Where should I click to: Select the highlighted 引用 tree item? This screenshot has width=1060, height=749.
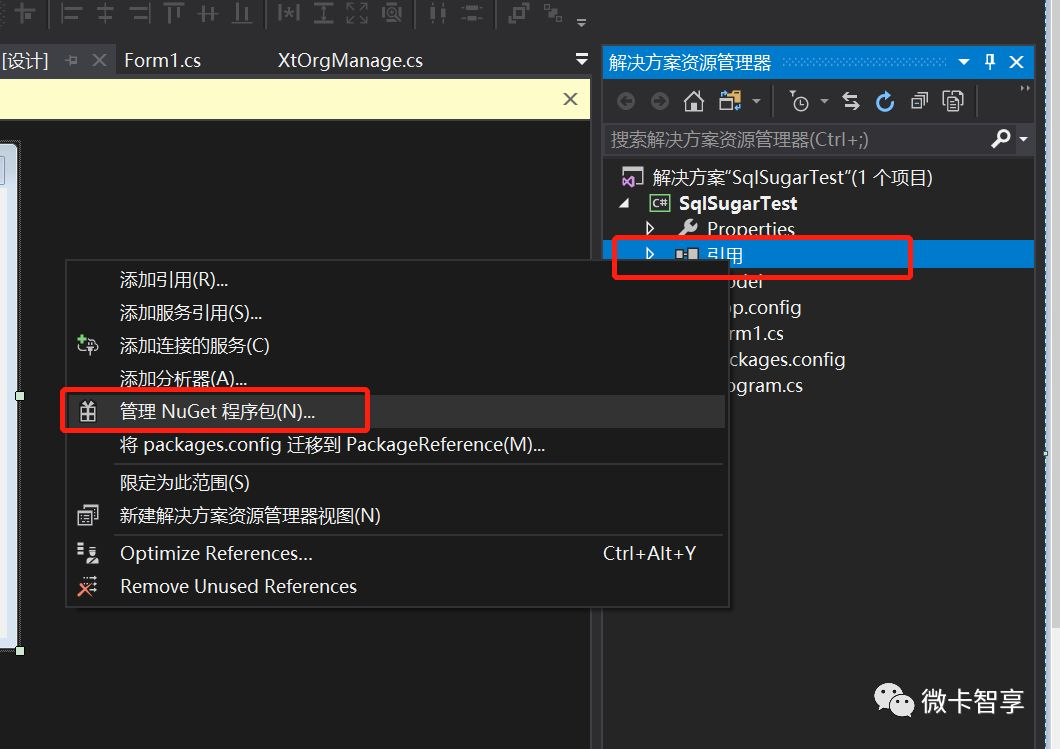(x=818, y=254)
